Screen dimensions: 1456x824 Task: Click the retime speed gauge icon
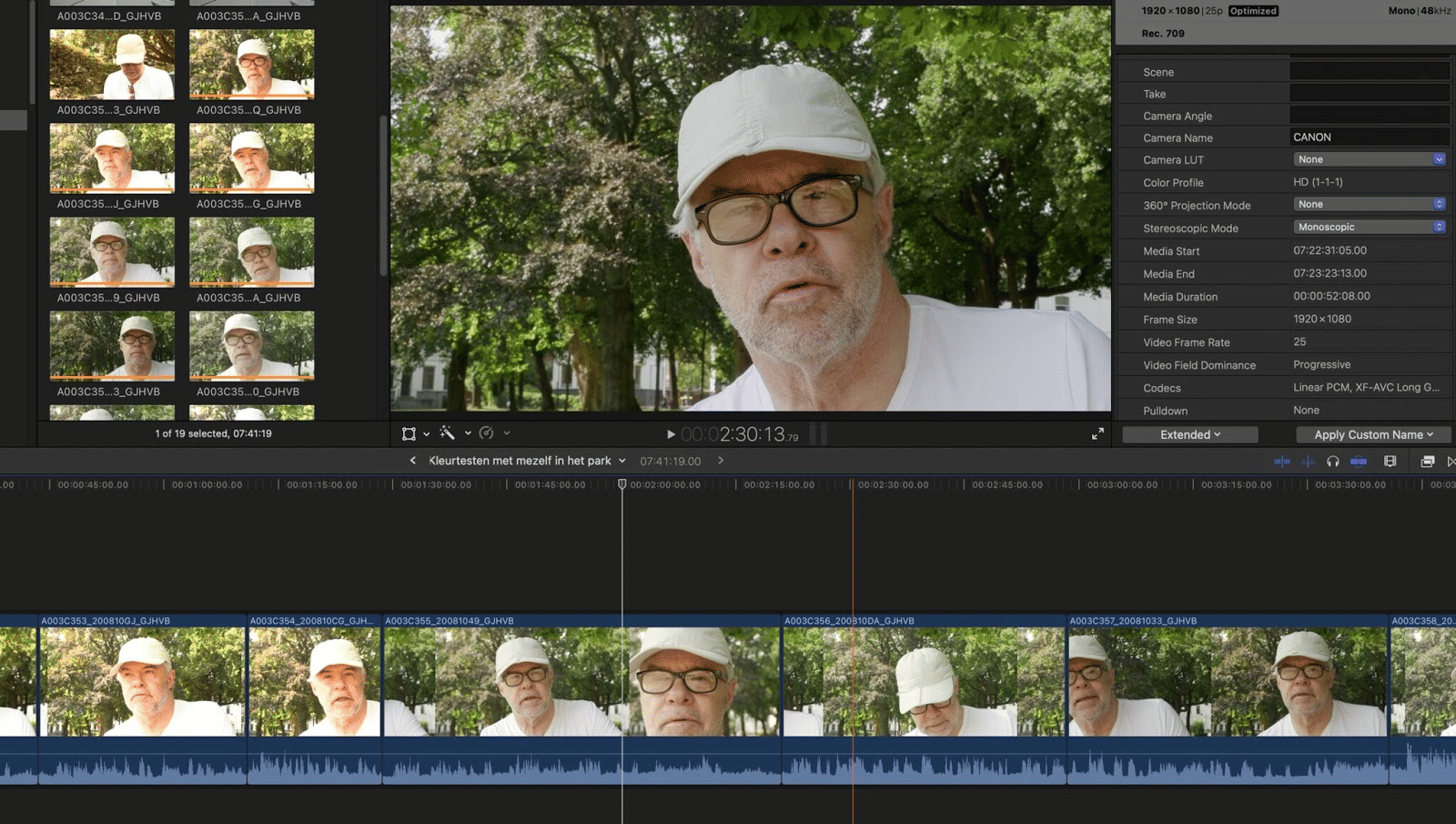point(487,433)
